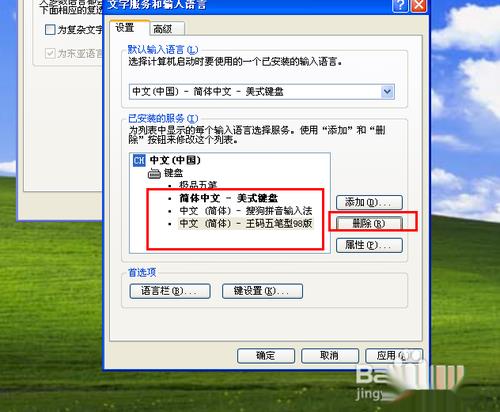Image resolution: width=500 pixels, height=412 pixels.
Task: Open the 语言栏(B)... preferences
Action: (170, 291)
